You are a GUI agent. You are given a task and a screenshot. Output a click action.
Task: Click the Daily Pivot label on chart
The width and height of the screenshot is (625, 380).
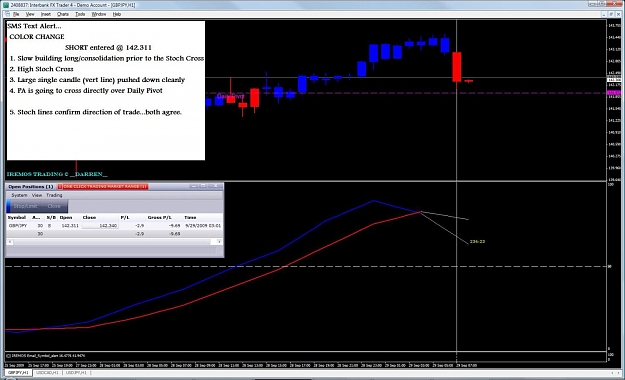[230, 96]
